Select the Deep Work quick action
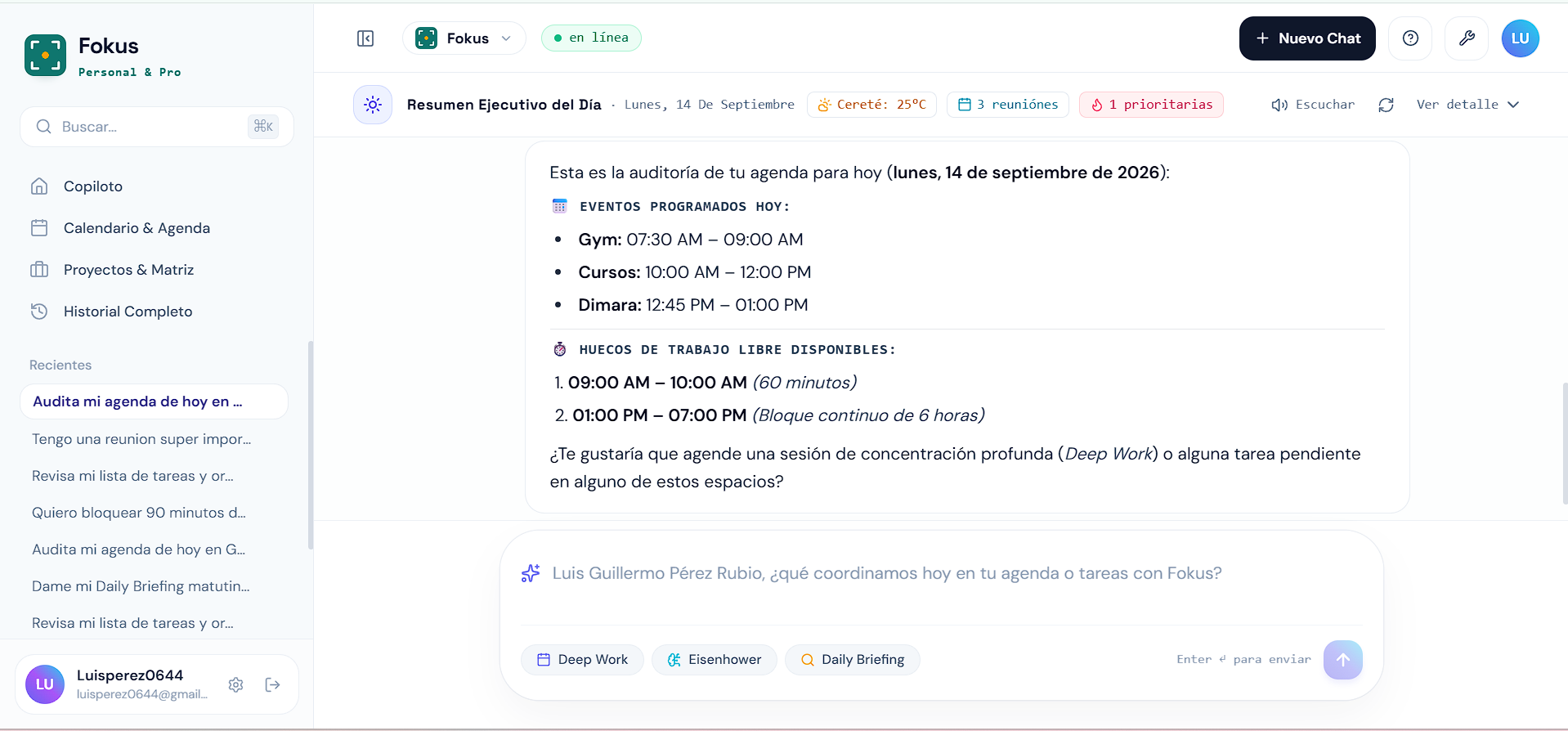1568x731 pixels. (x=582, y=660)
